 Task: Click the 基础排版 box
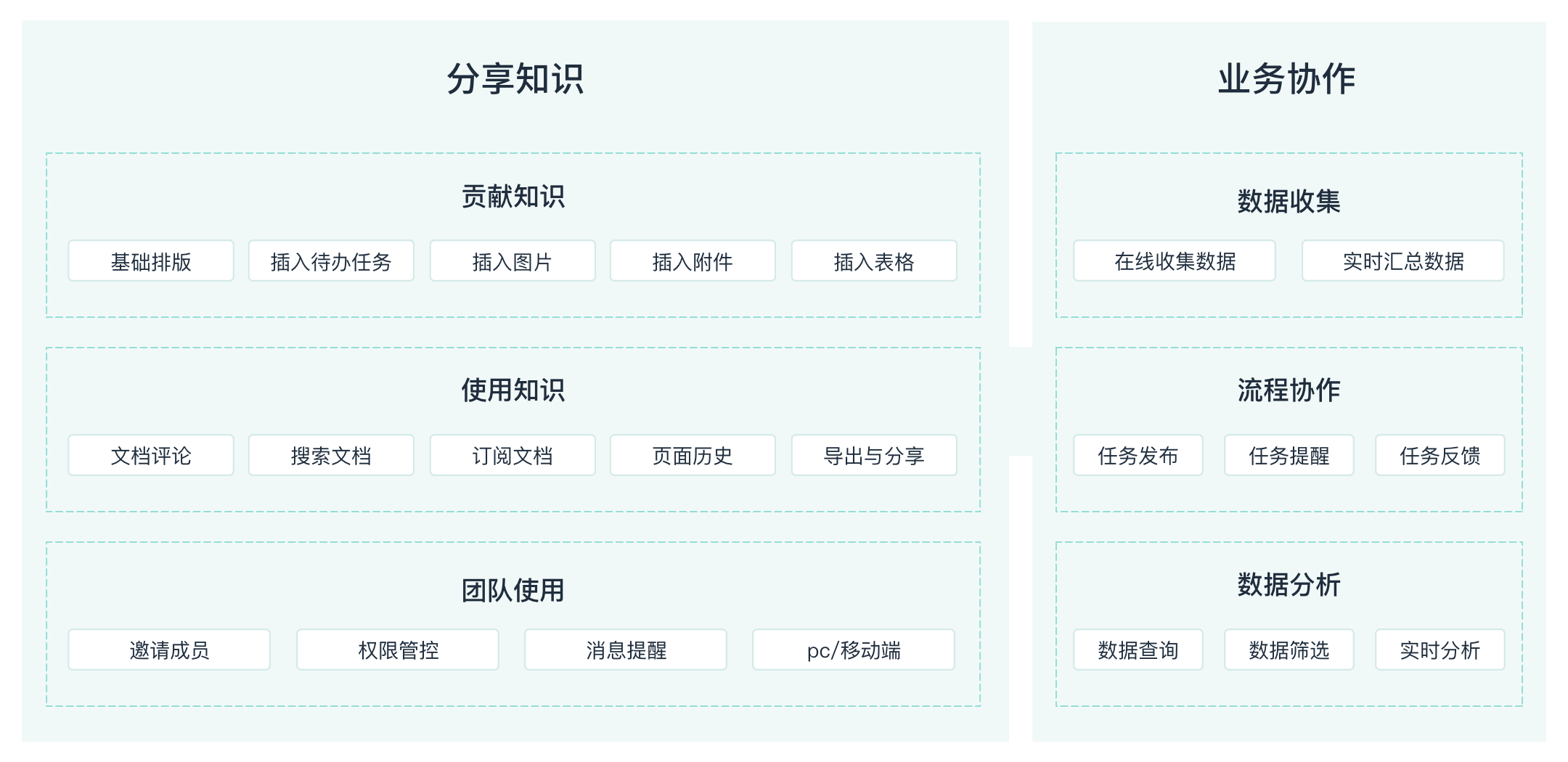click(151, 261)
